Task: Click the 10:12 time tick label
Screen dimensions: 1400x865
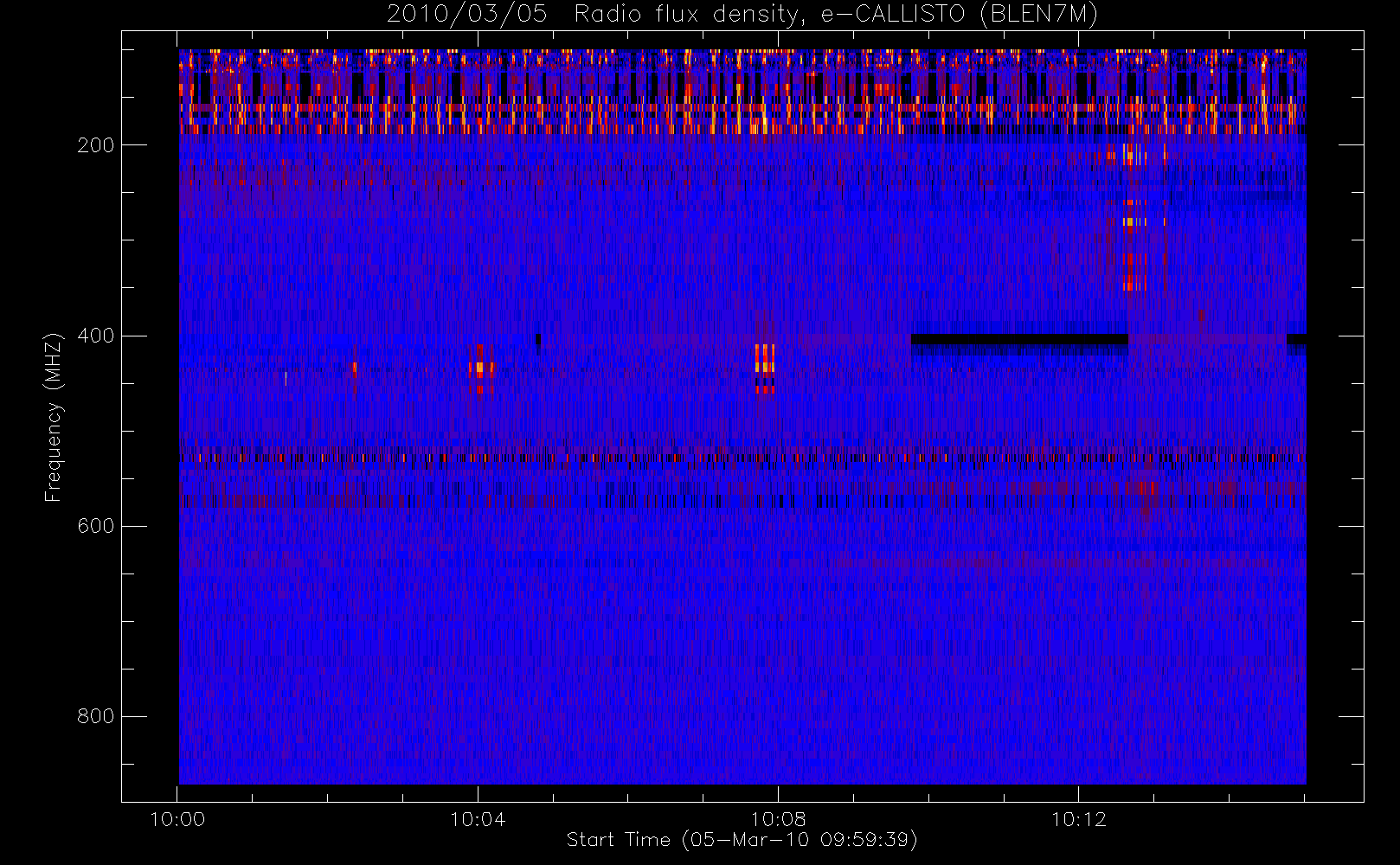Action: pos(1078,819)
